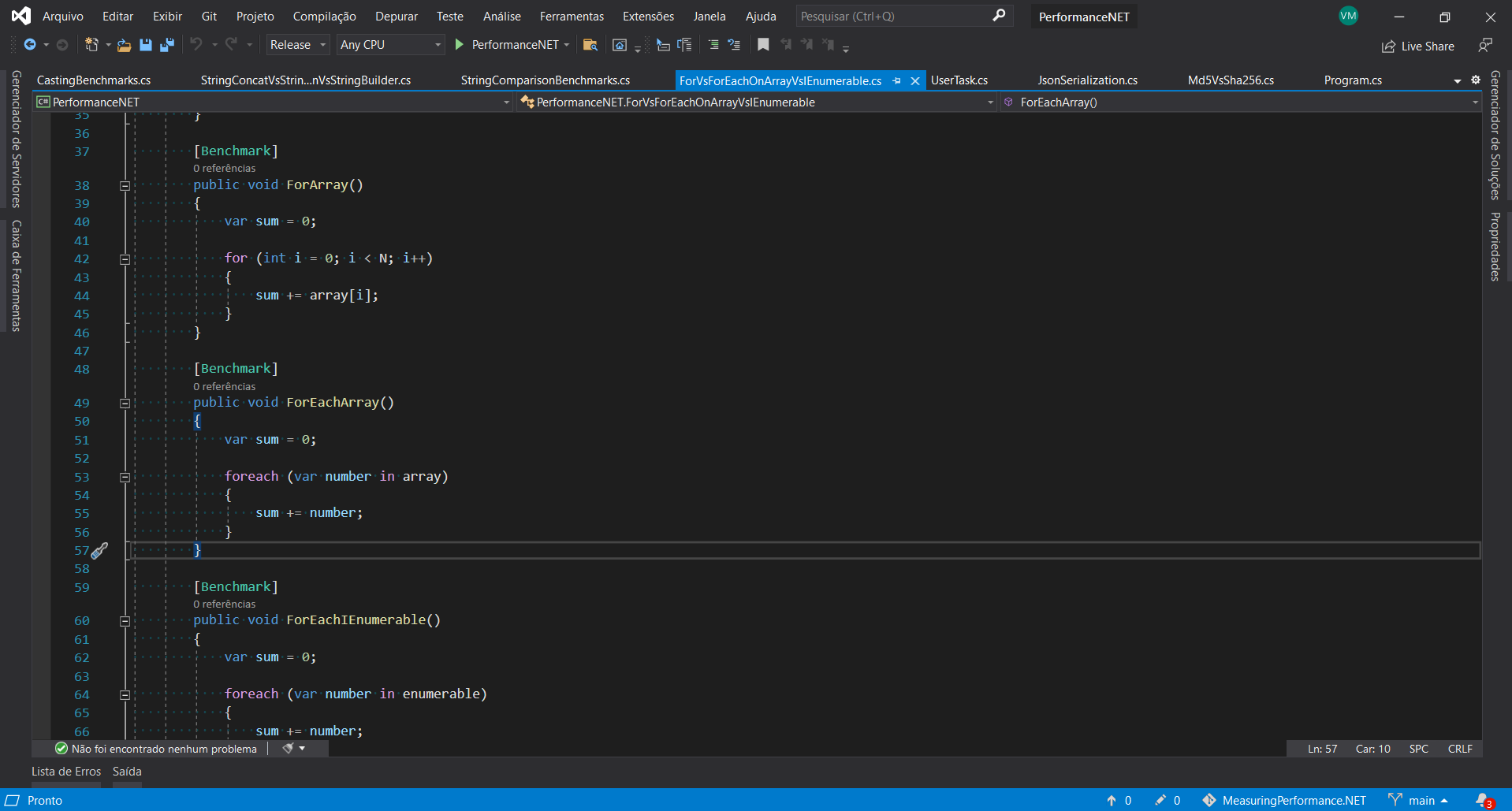Show the hidden open tabs overflow list

(x=1457, y=81)
